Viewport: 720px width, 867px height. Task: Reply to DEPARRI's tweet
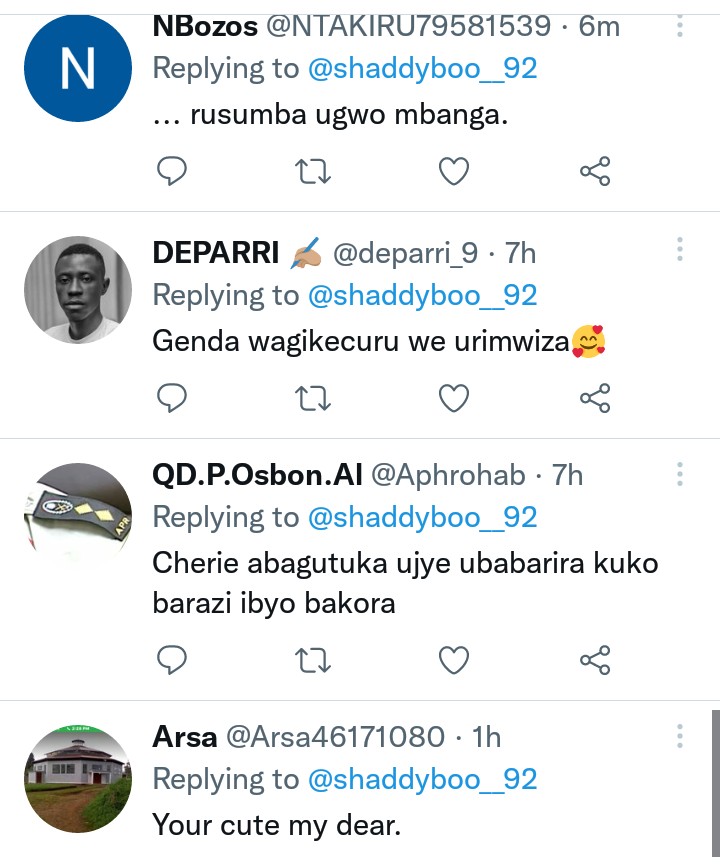(x=173, y=399)
